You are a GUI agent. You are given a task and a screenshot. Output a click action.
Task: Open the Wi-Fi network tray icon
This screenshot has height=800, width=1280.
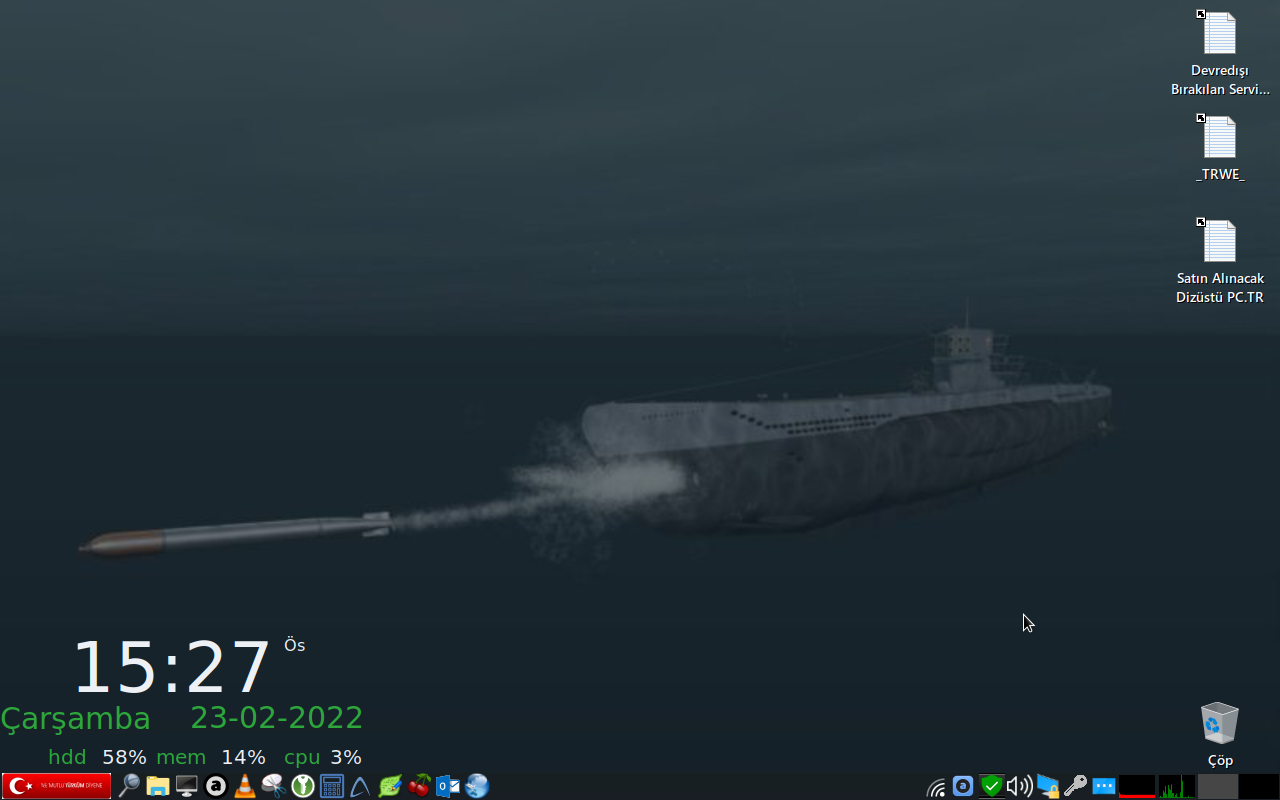coord(936,787)
